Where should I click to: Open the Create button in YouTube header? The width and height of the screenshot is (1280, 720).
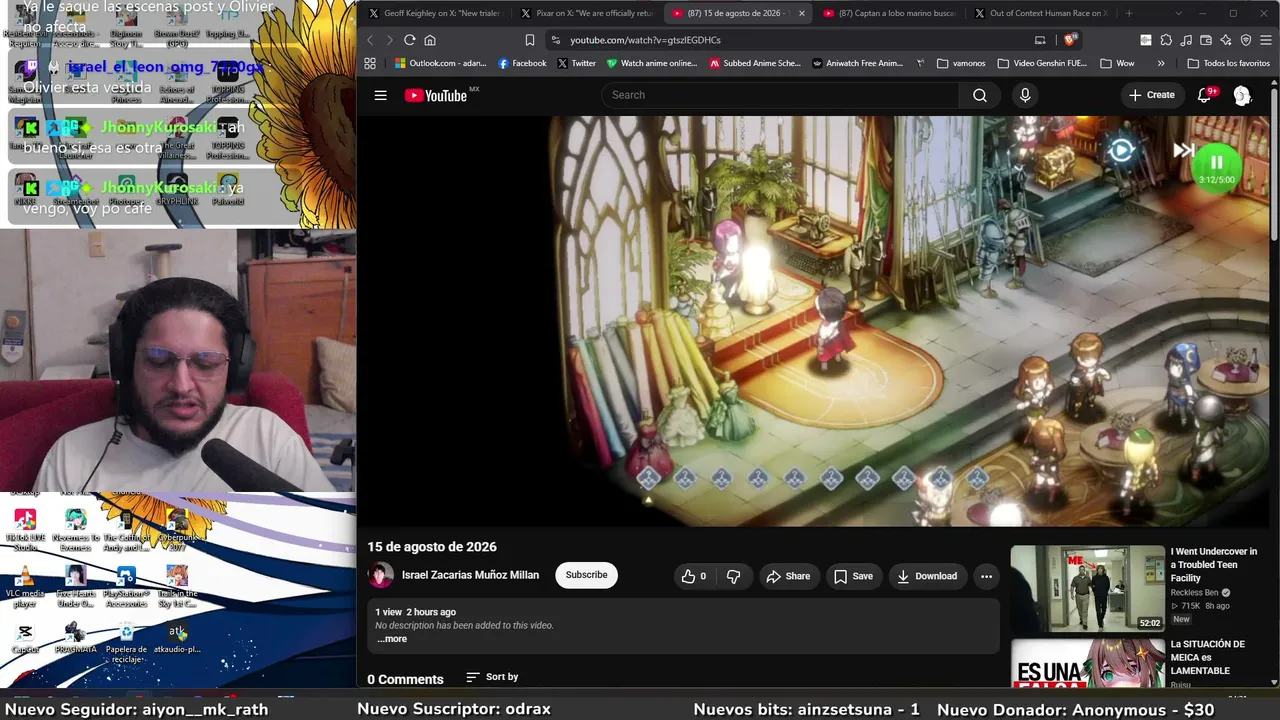pos(1152,95)
